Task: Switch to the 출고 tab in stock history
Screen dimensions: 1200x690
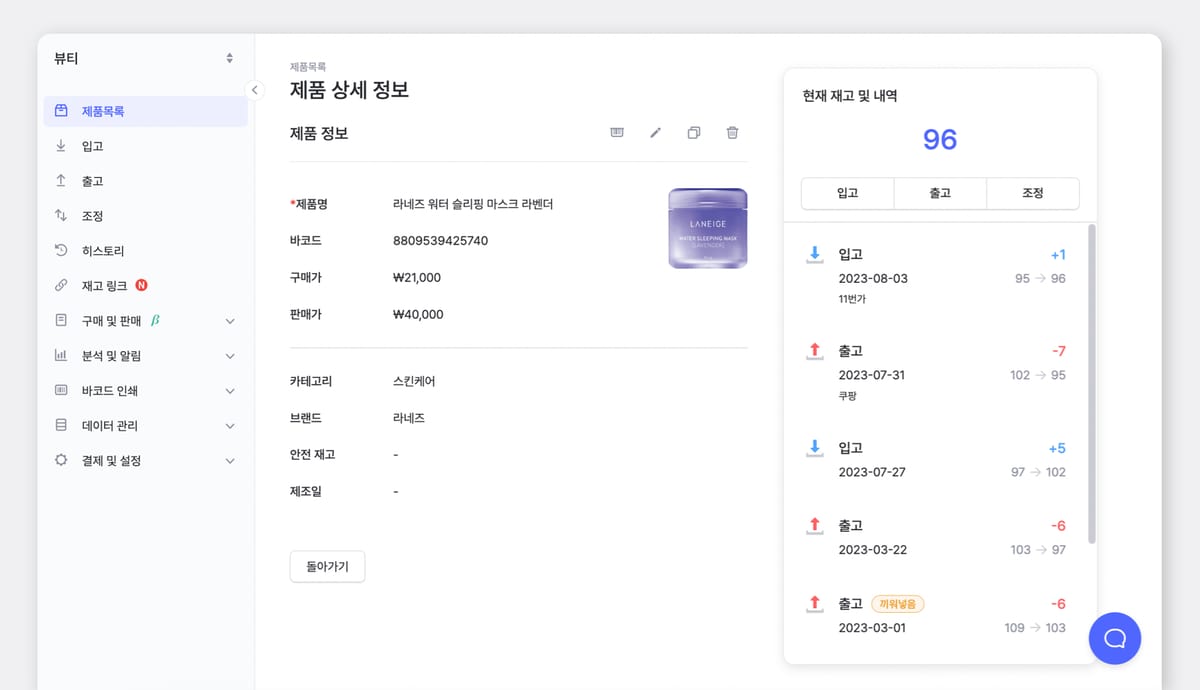Action: pyautogui.click(x=939, y=193)
